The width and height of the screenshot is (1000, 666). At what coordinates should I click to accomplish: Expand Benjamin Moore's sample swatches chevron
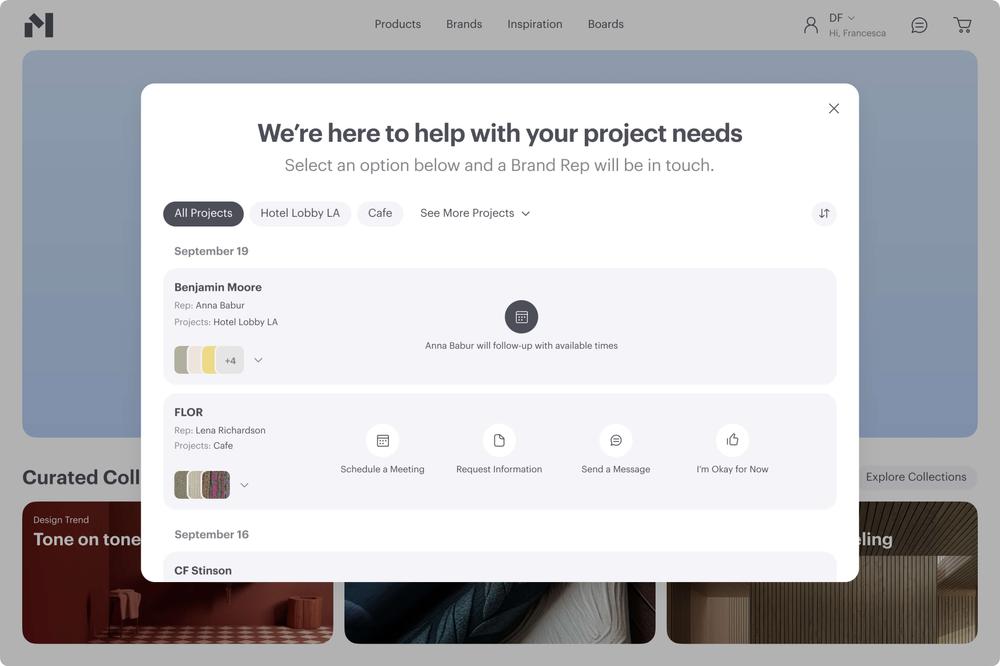(258, 360)
